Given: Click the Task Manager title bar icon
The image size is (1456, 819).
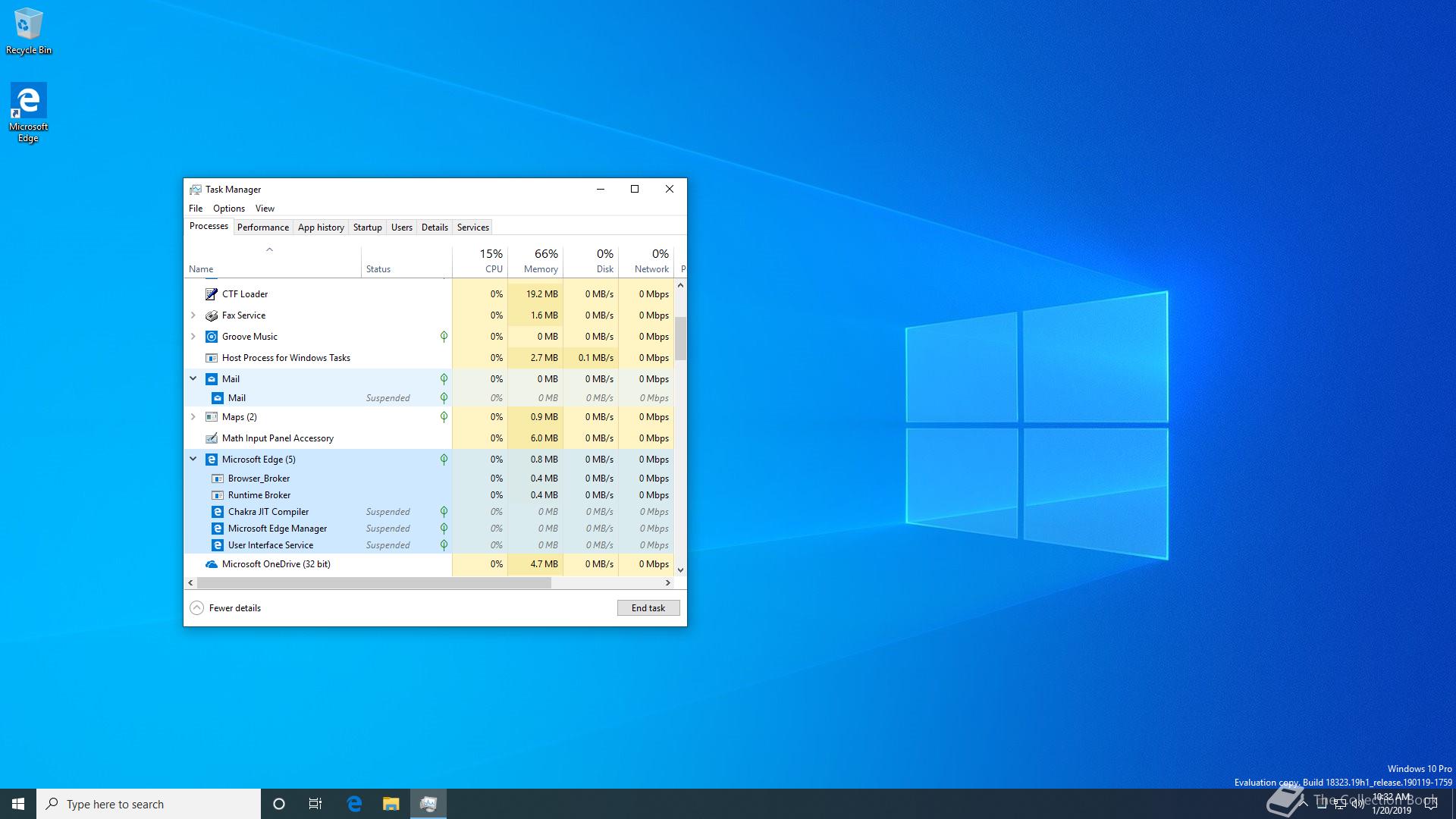Looking at the screenshot, I should 196,190.
